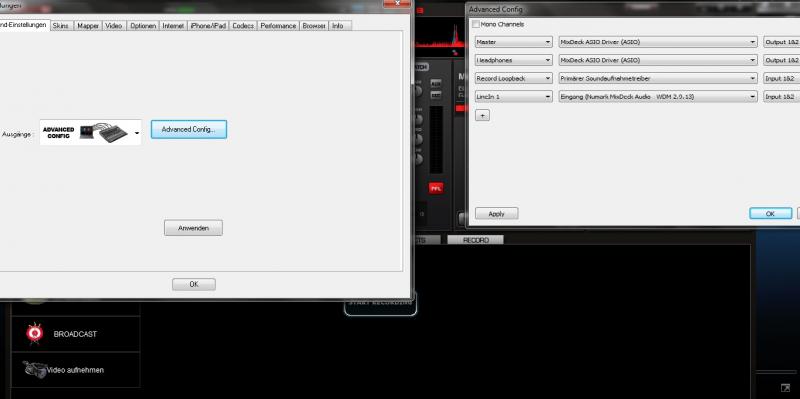Click the Advanced Config... button
800x399 pixels.
pos(189,130)
